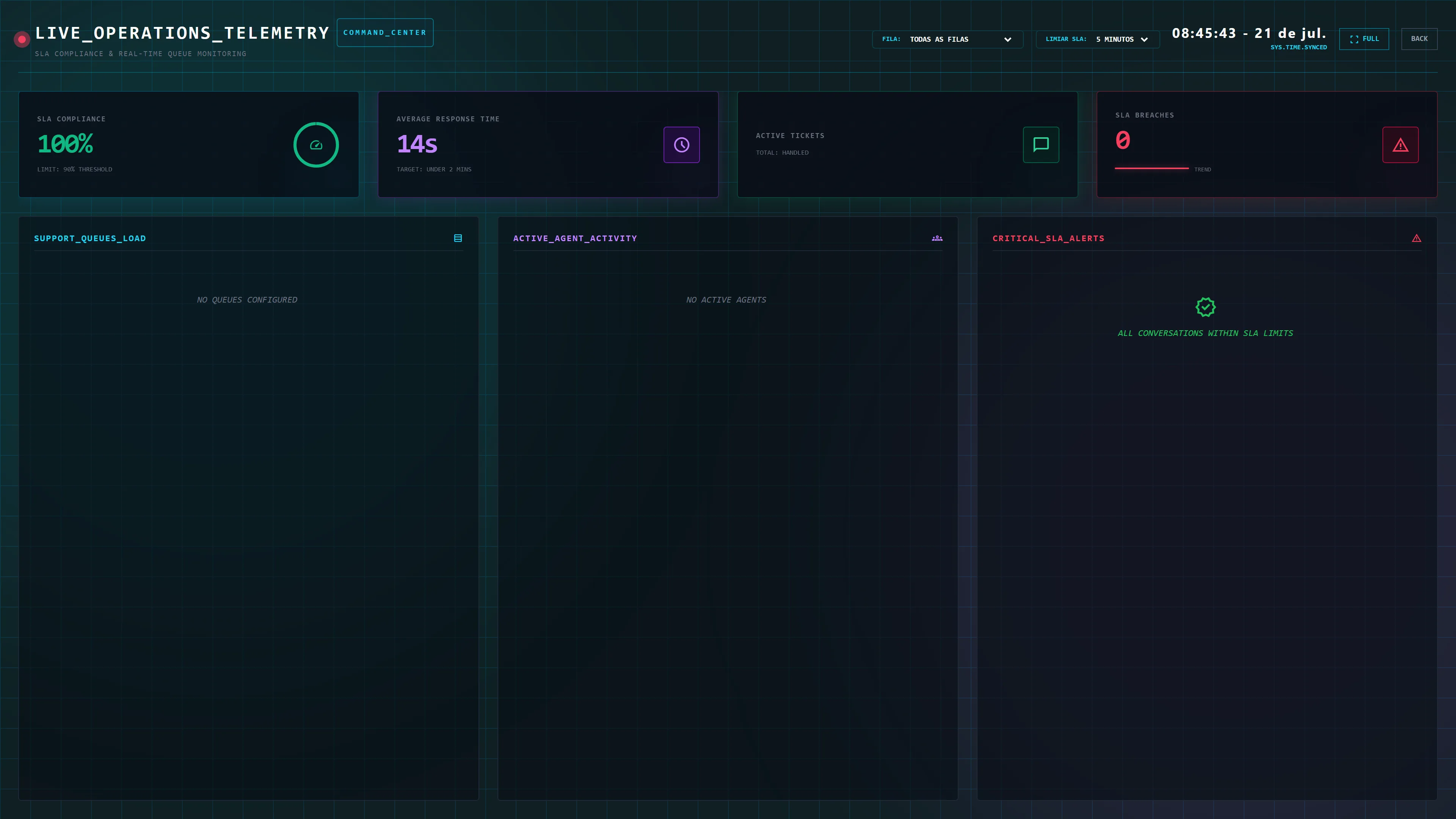Click the LIVE_OPERATIONS_TELEMETRY title
Screen dimensions: 1456x819
182,33
